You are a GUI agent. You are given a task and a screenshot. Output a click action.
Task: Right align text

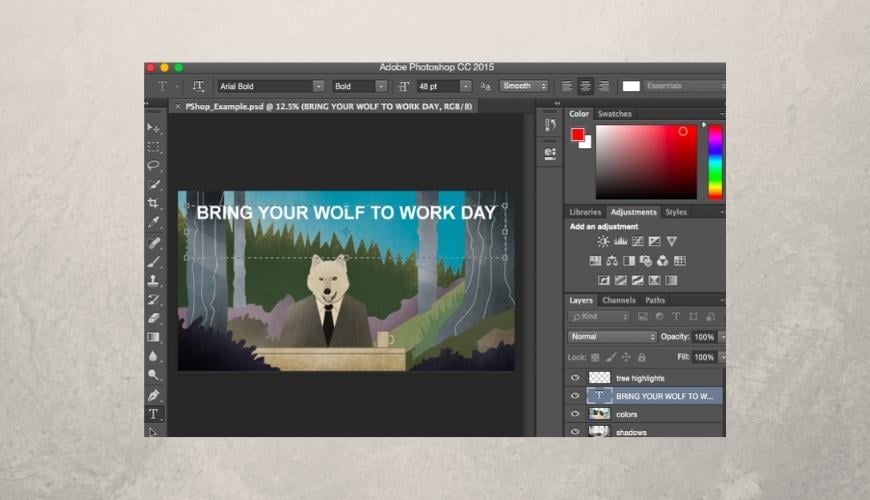(x=604, y=86)
